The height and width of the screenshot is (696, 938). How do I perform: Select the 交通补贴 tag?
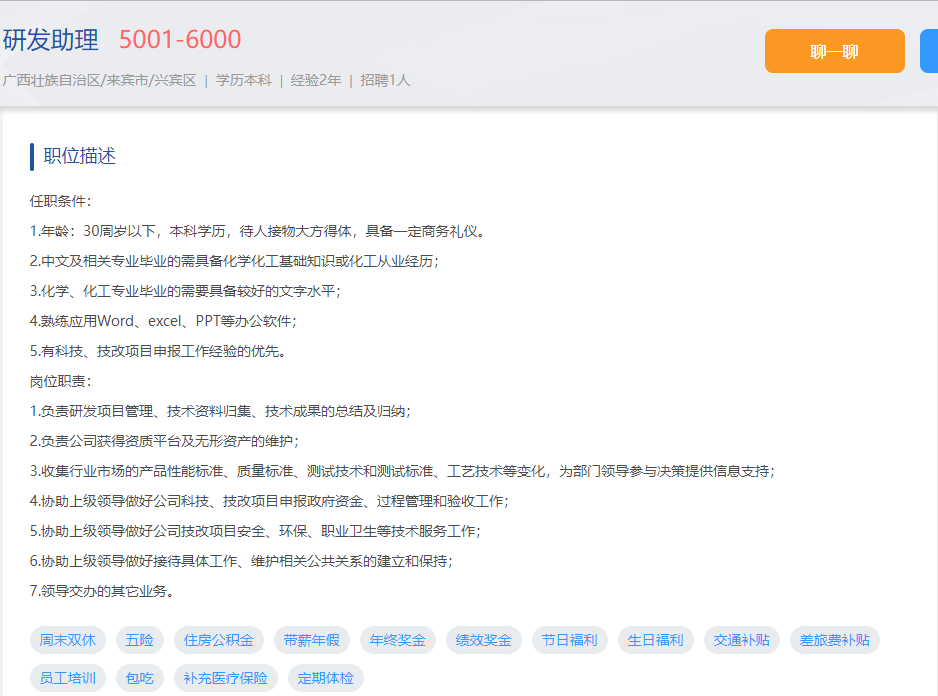point(742,640)
